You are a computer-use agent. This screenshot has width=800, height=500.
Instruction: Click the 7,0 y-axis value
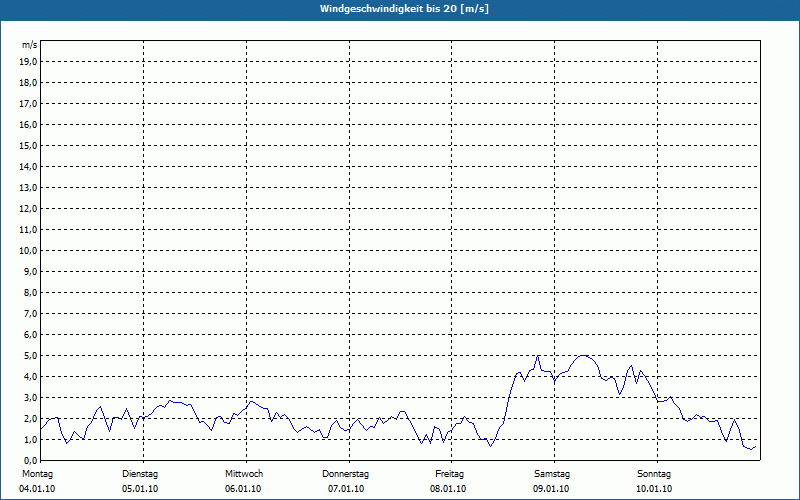(x=31, y=314)
